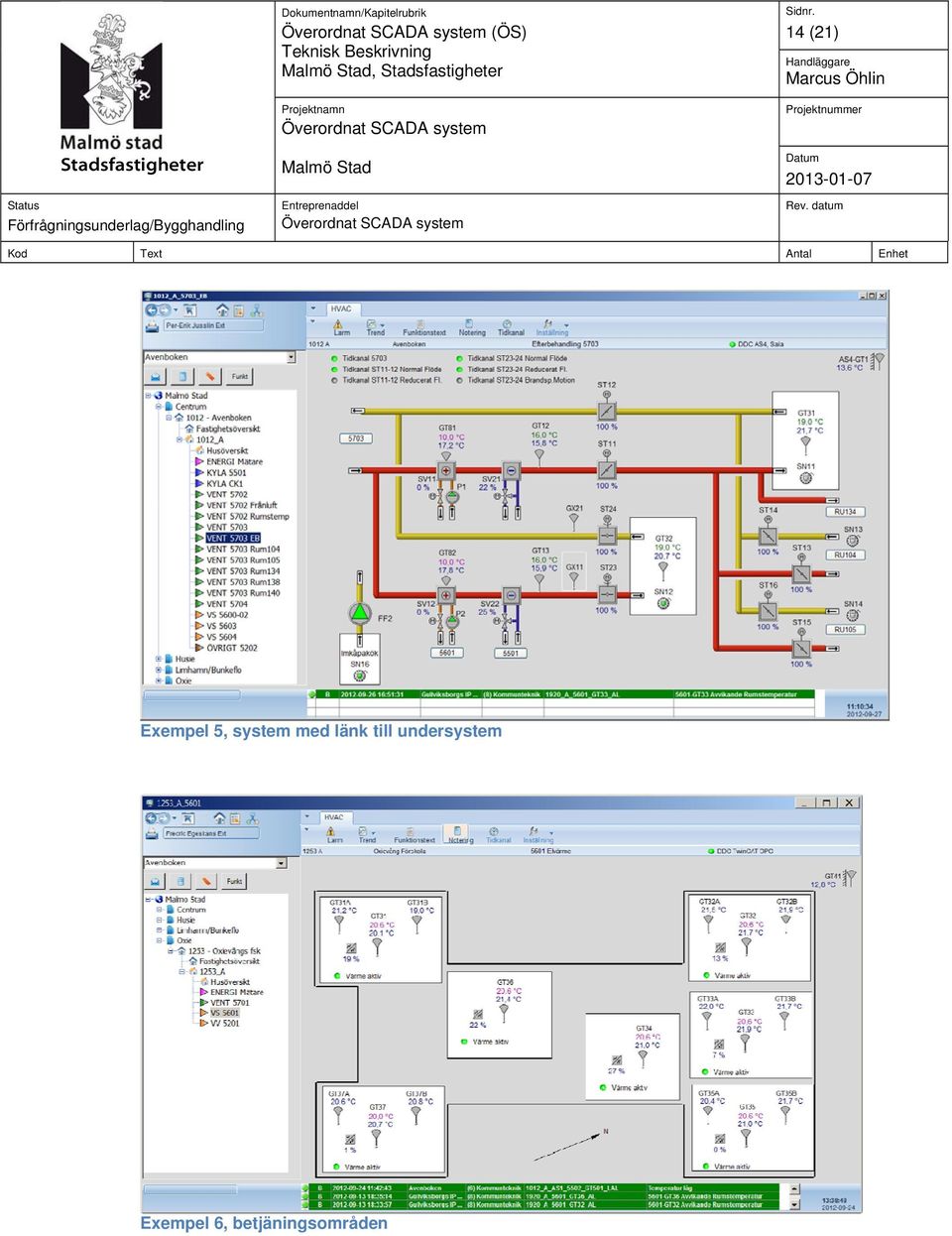Expand Oxie in the 1012_A_5703_EB tree
The height and width of the screenshot is (1236, 952).
[159, 680]
